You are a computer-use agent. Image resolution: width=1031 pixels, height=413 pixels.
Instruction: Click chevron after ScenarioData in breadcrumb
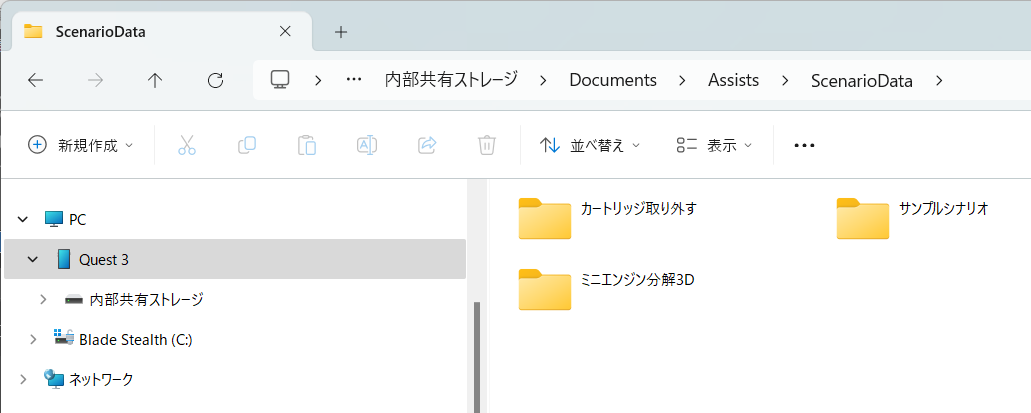click(x=939, y=80)
